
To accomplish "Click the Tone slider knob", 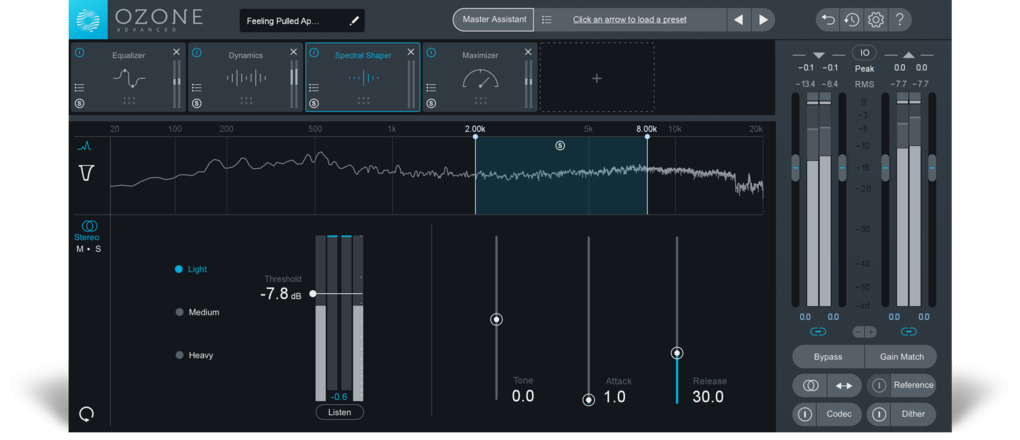I will coord(497,320).
